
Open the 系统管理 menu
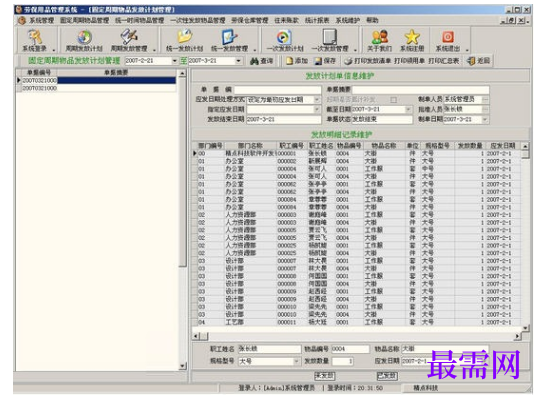(41, 20)
